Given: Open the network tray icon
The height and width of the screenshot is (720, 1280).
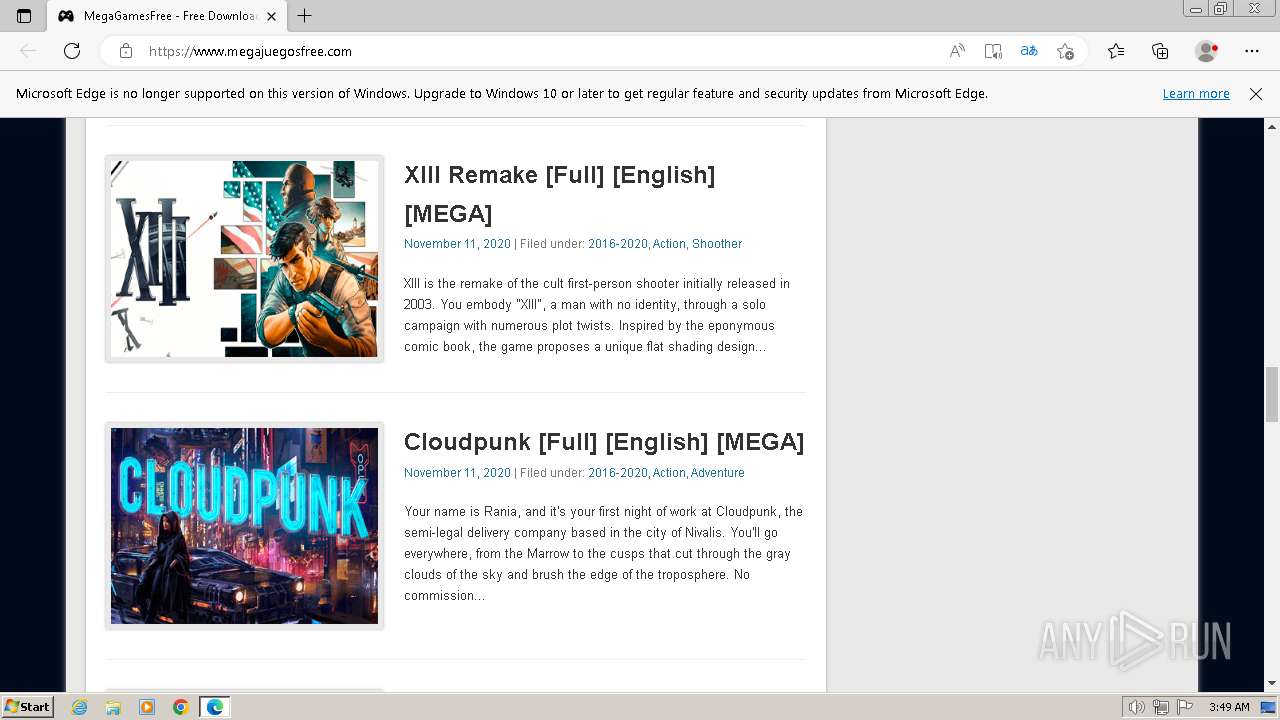Looking at the screenshot, I should [x=1160, y=707].
